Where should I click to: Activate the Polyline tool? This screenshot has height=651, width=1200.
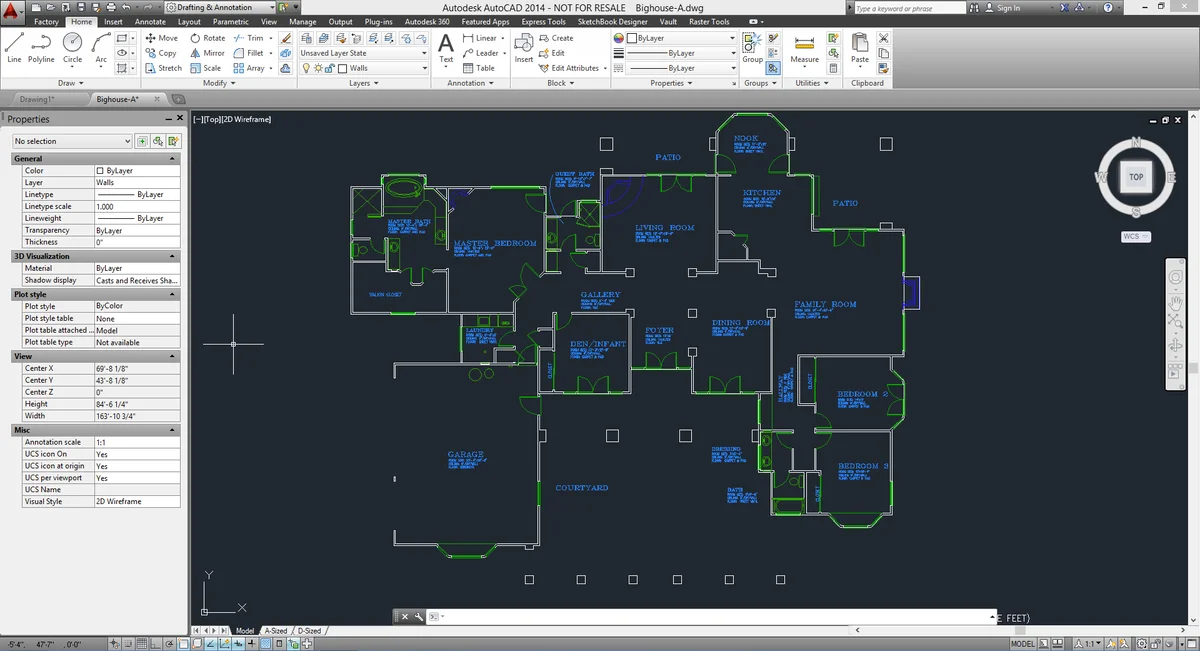pos(41,47)
